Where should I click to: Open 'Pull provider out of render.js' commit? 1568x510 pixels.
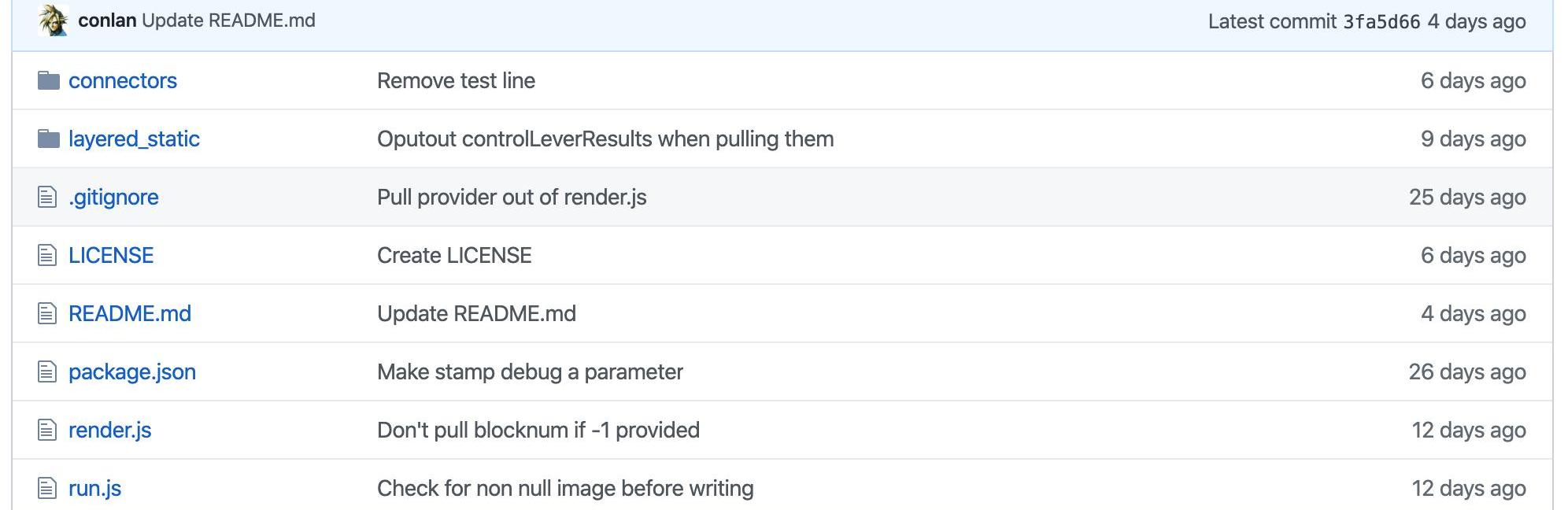click(x=512, y=197)
